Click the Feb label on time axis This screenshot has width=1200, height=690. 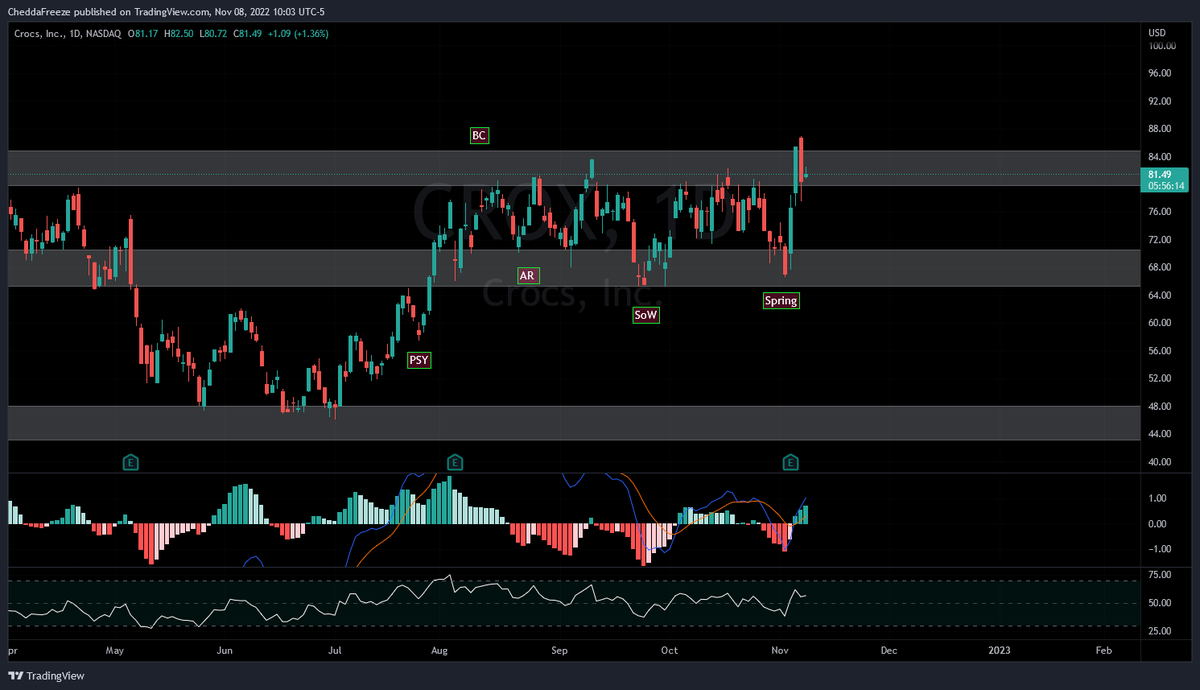[1103, 650]
